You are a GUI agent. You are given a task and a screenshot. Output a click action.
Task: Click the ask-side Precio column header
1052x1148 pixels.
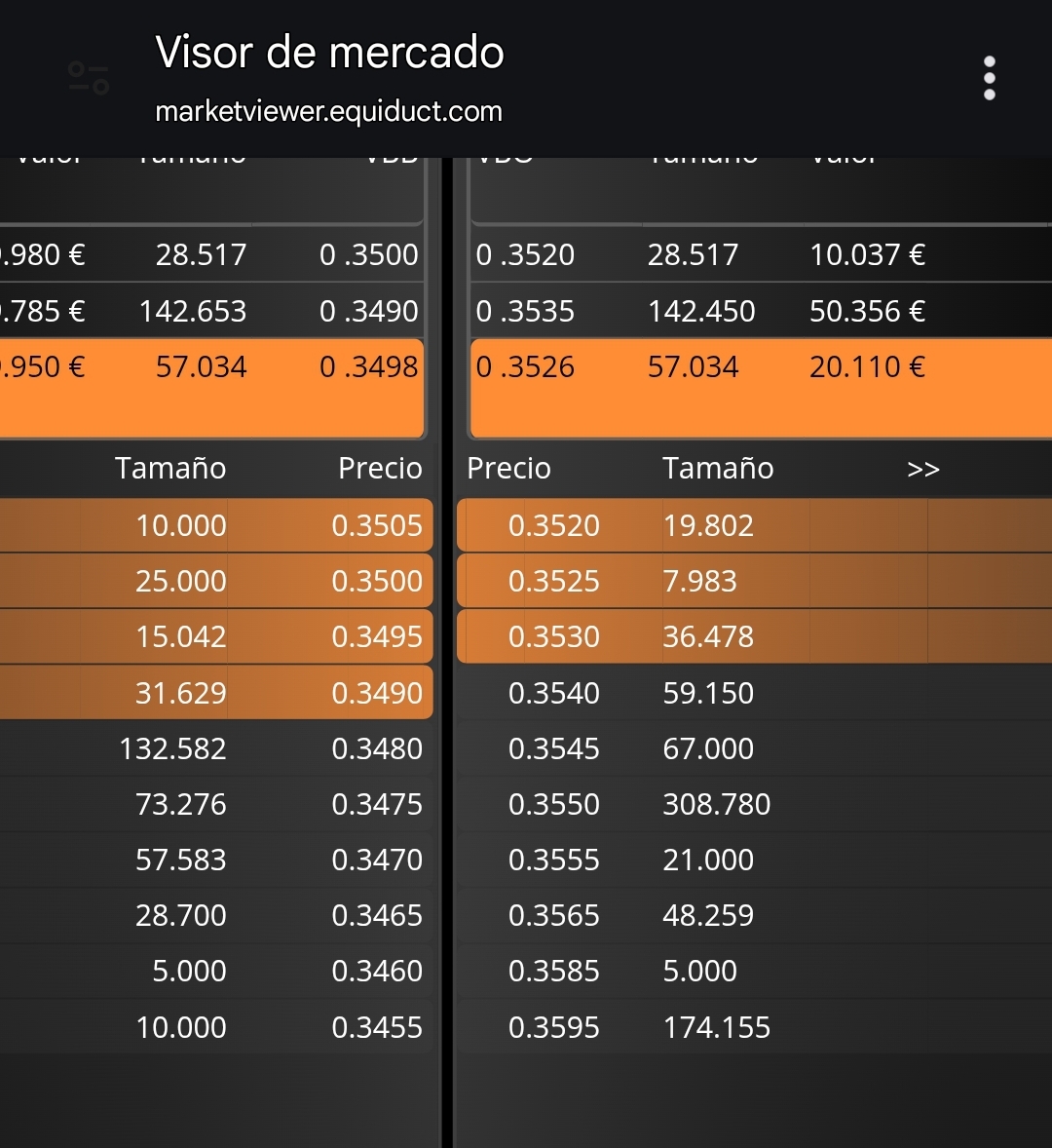click(x=508, y=469)
